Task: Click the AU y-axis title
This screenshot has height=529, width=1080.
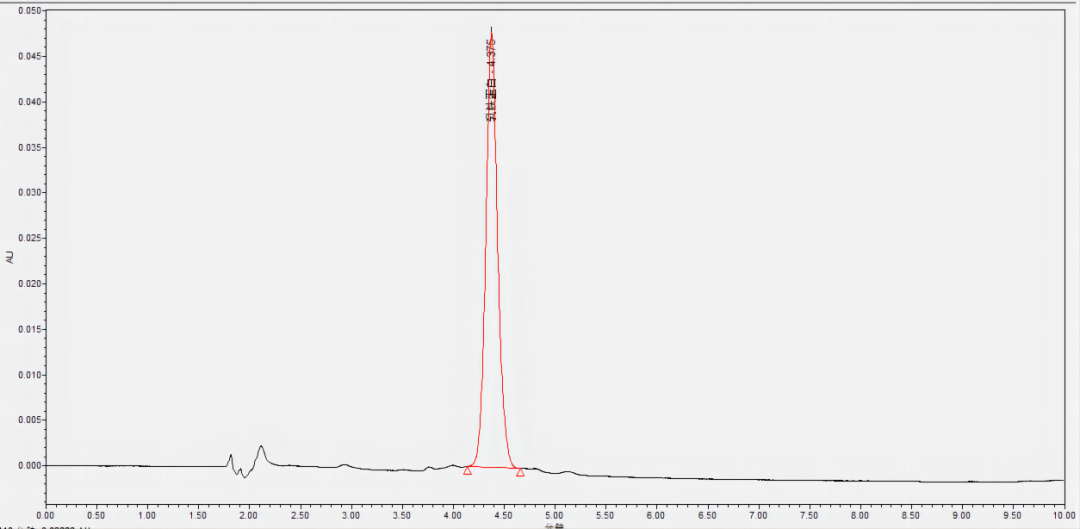Action: pyautogui.click(x=10, y=258)
